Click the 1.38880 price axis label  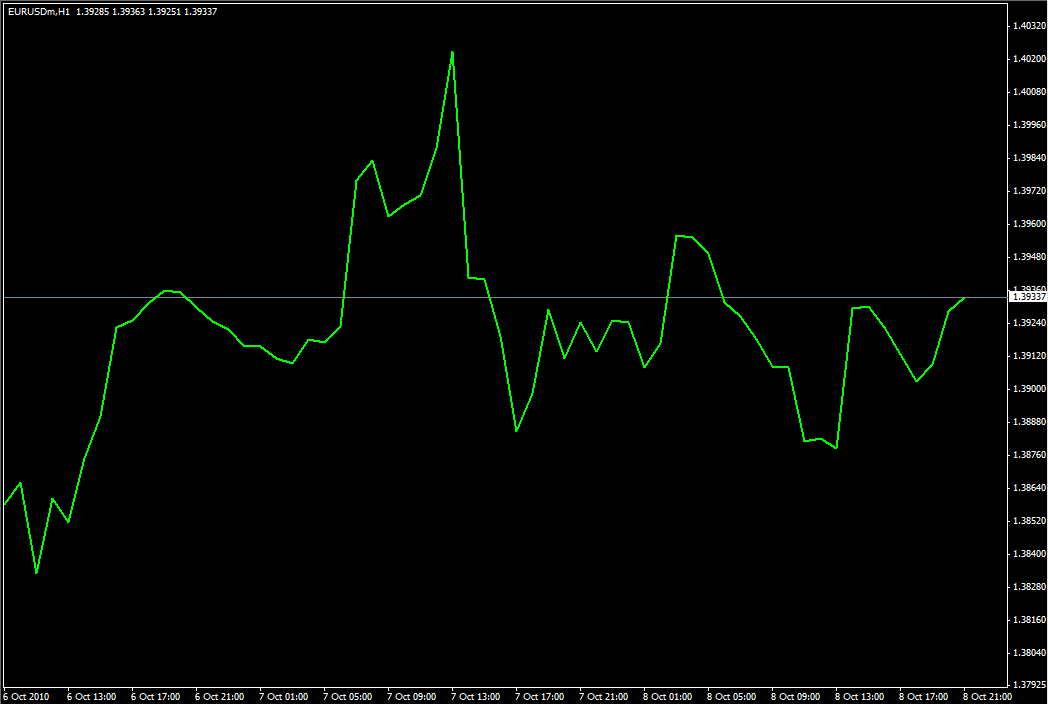1029,422
